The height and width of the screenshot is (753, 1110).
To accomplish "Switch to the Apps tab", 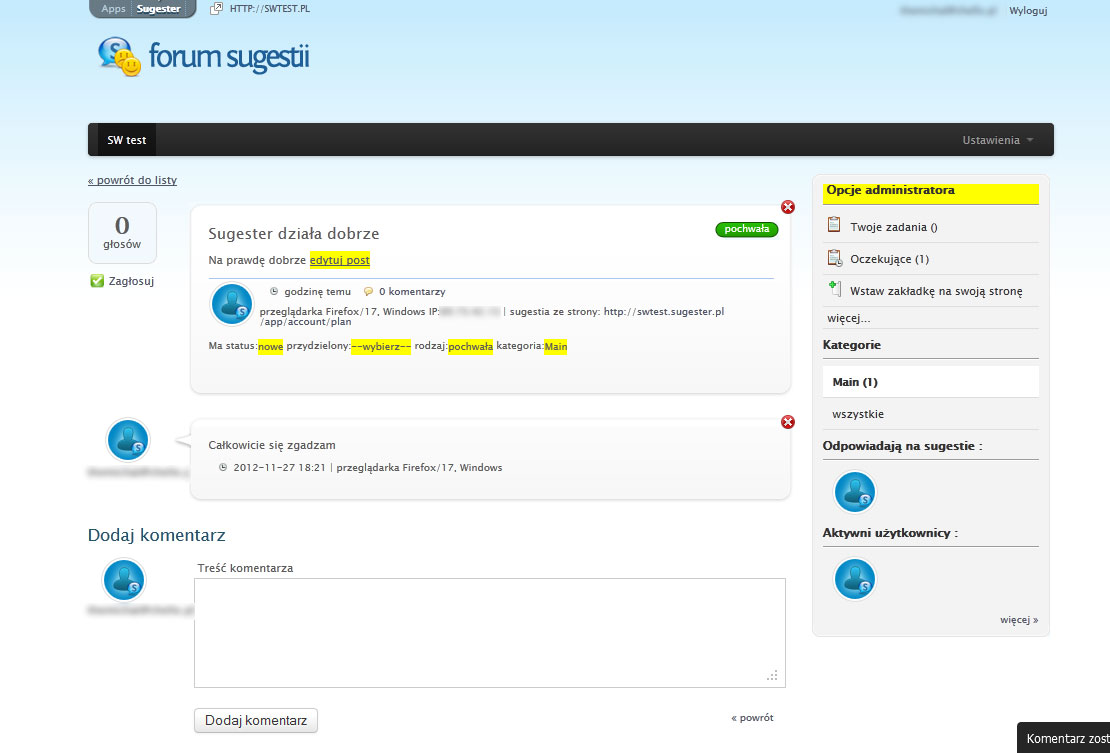I will (113, 9).
